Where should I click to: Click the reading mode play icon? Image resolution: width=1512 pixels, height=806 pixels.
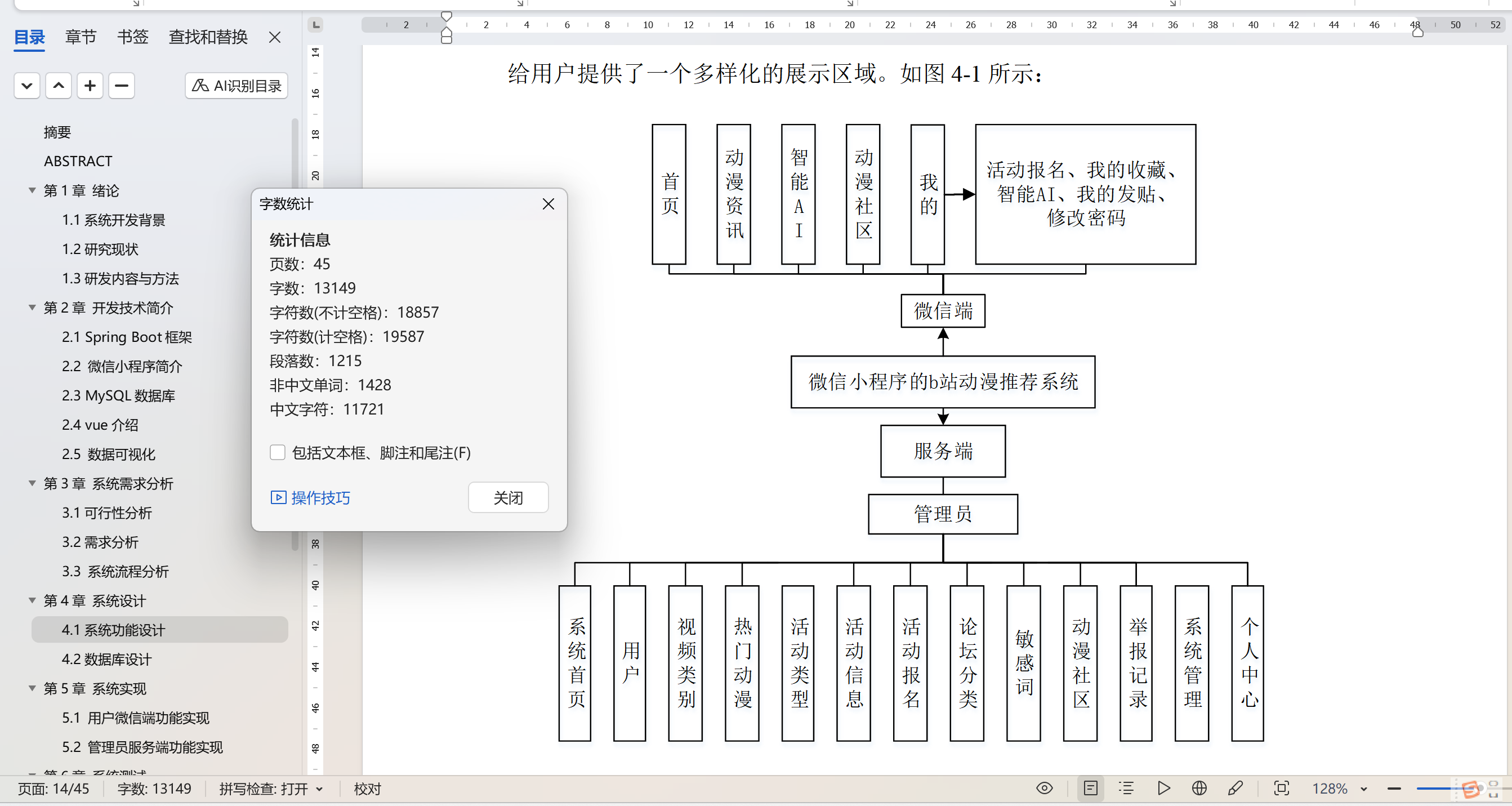pyautogui.click(x=1163, y=788)
